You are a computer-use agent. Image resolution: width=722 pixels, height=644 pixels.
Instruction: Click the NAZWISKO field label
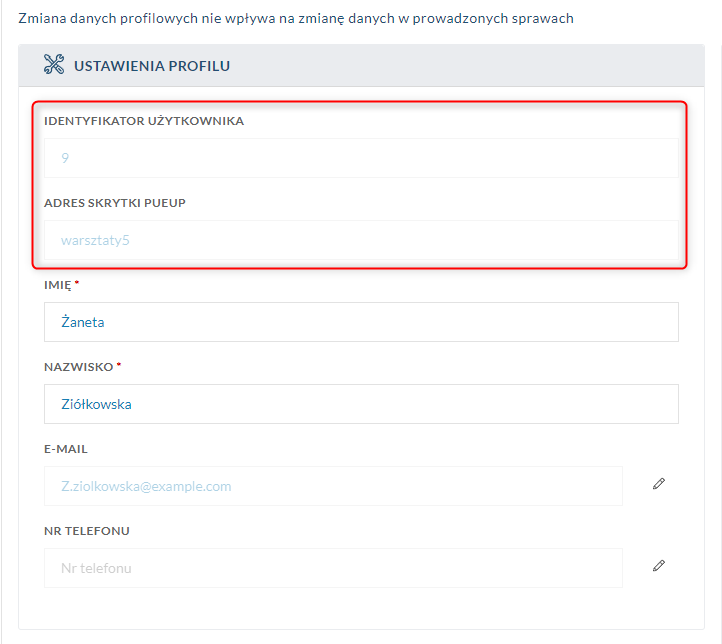pyautogui.click(x=78, y=367)
